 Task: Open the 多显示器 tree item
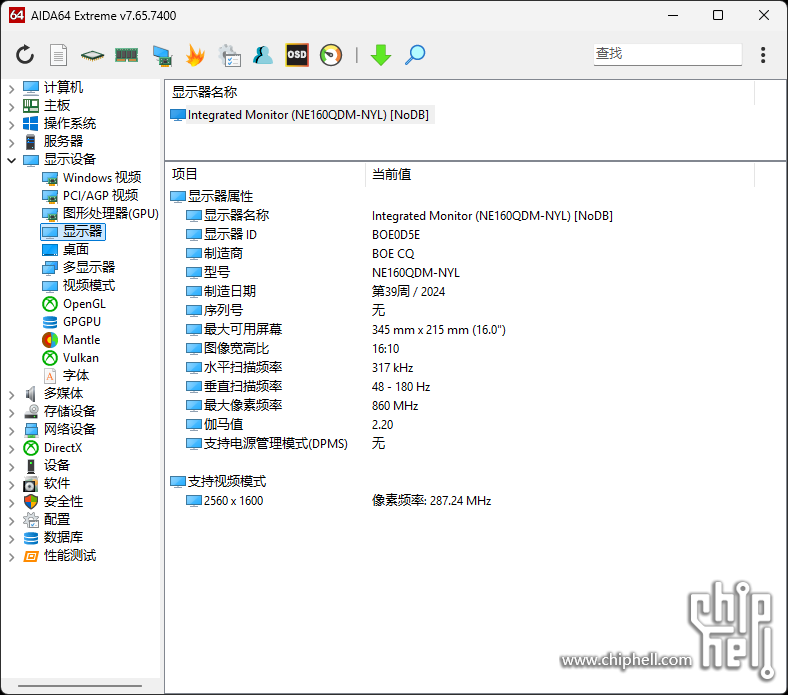click(x=88, y=267)
